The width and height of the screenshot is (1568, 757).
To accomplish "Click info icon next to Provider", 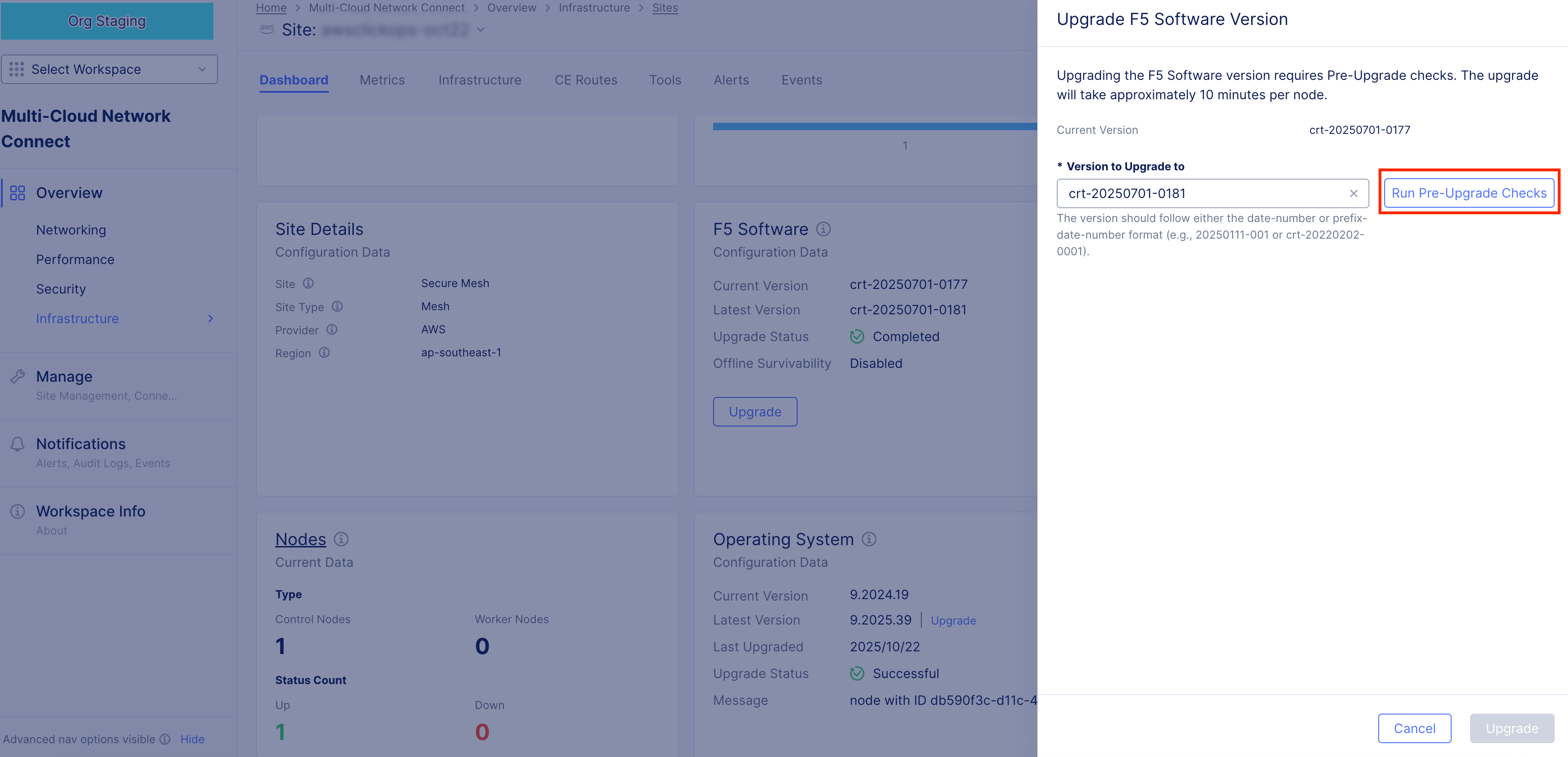I will (332, 330).
